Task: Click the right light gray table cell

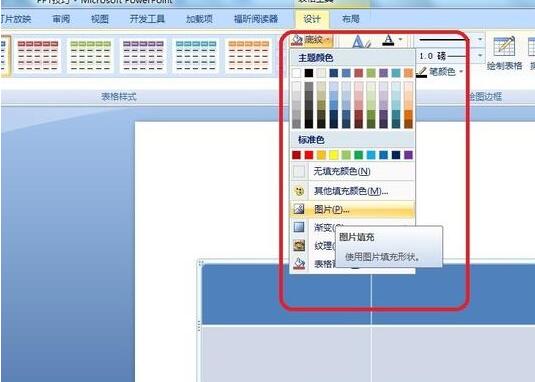Action: (x=453, y=354)
